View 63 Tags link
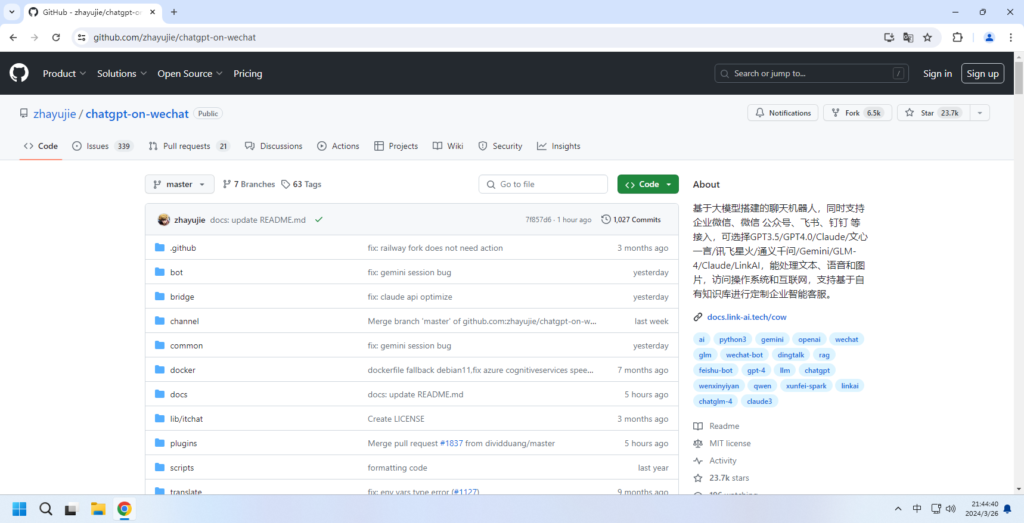 pyautogui.click(x=301, y=184)
